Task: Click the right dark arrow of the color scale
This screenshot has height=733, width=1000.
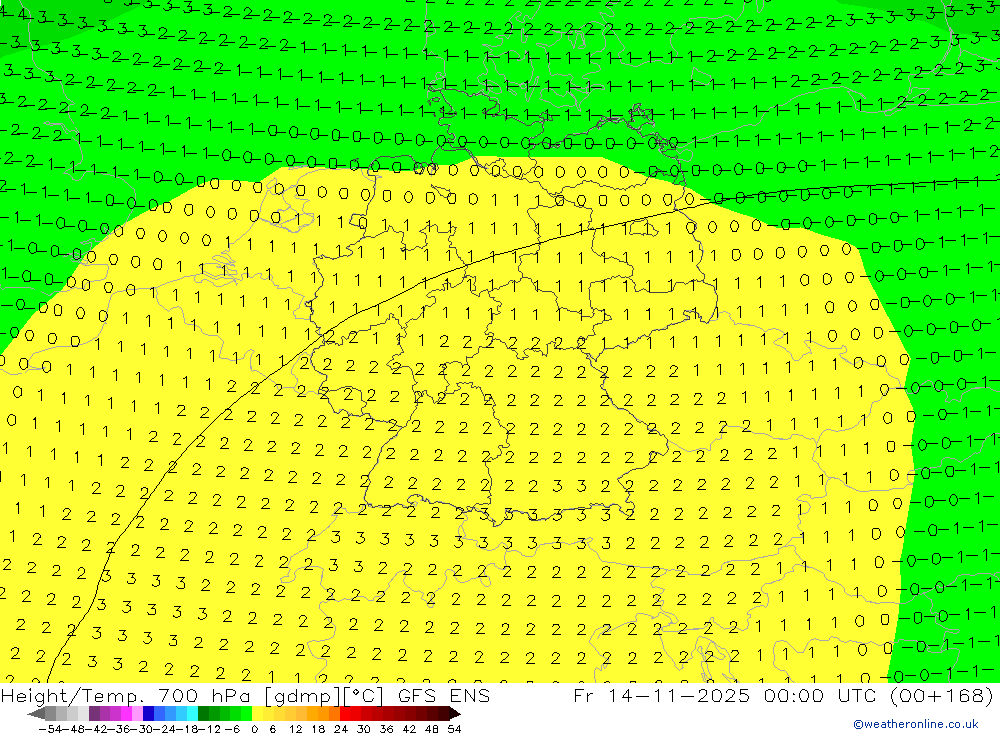Action: 455,714
